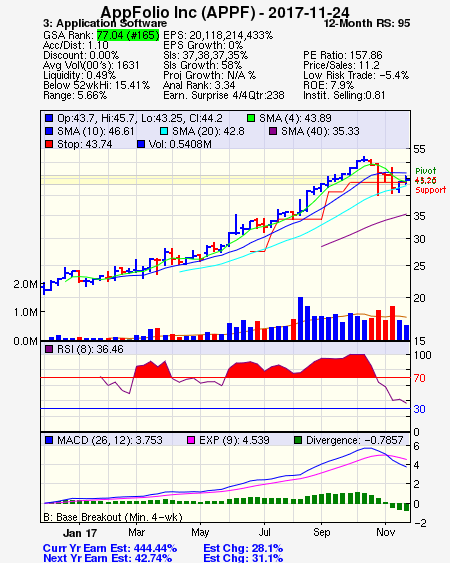Click the green SMA (4) legend swatch
Image resolution: width=450 pixels, height=563 pixels.
[x=251, y=118]
